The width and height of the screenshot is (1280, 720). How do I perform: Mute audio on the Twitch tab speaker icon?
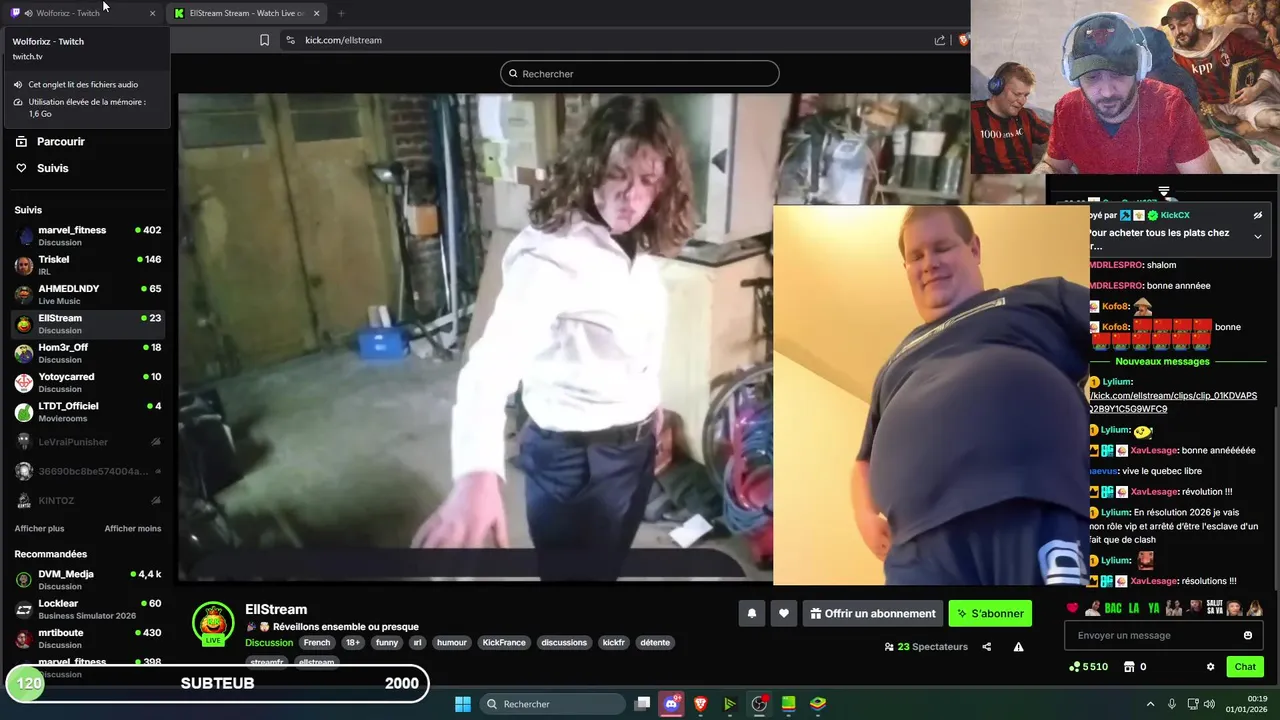28,13
